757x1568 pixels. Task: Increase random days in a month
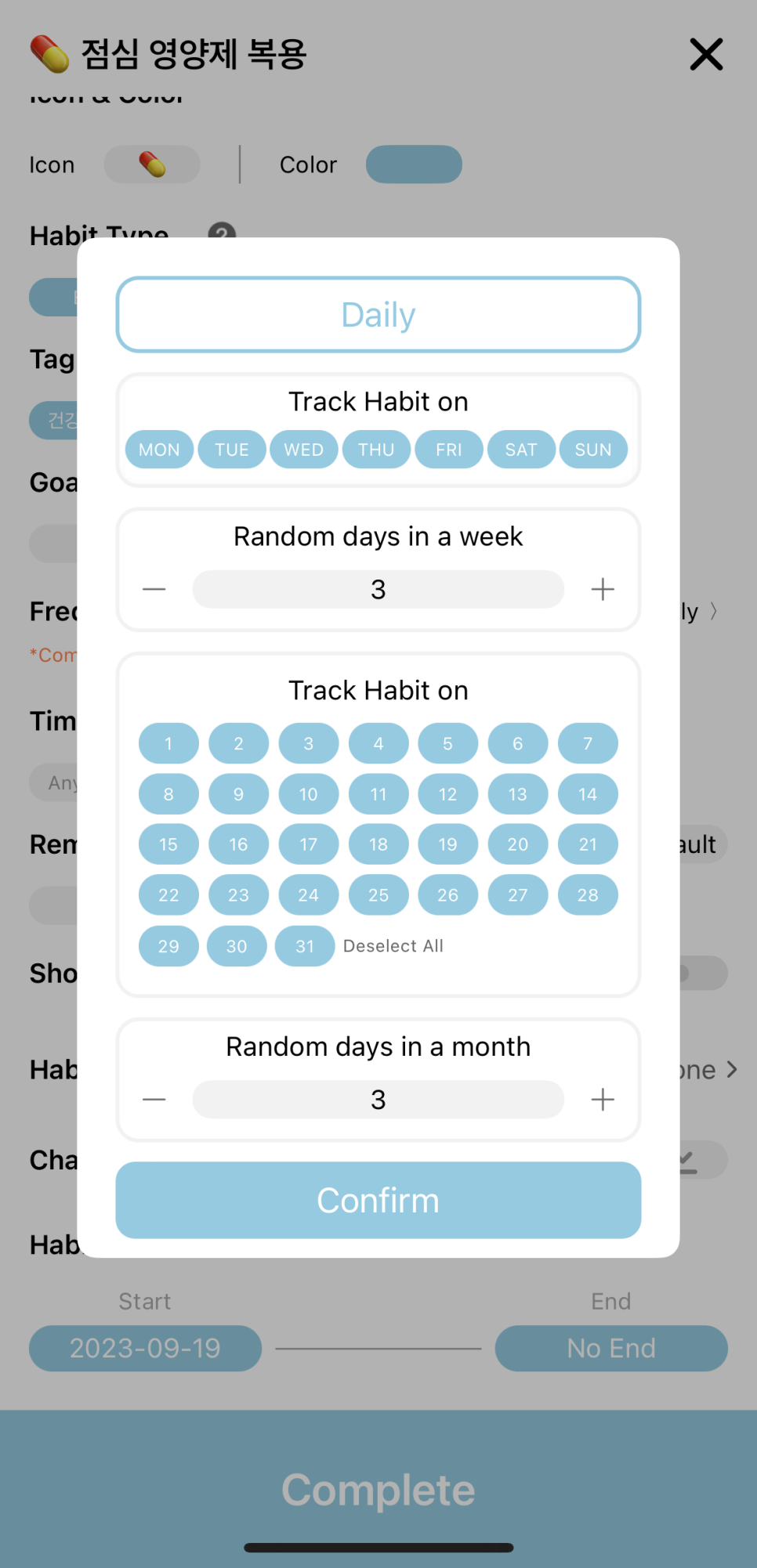coord(603,1100)
